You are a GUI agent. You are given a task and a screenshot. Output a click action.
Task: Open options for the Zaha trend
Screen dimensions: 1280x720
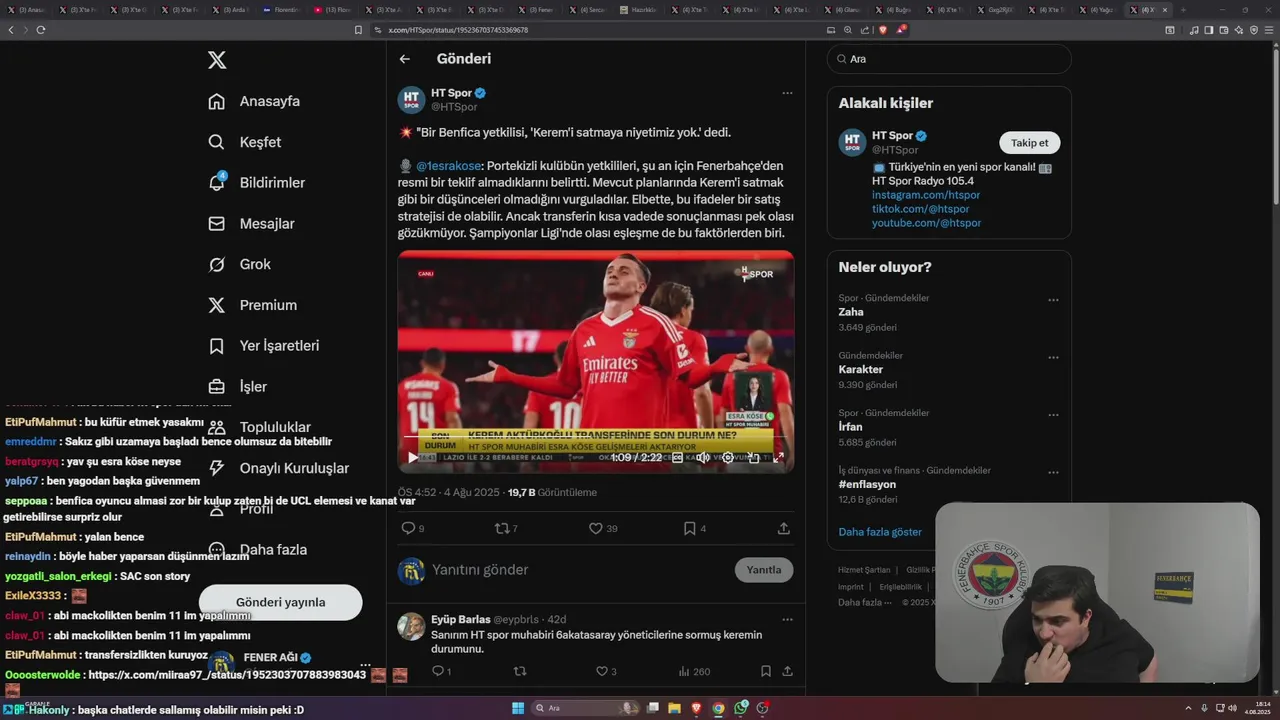point(1053,300)
